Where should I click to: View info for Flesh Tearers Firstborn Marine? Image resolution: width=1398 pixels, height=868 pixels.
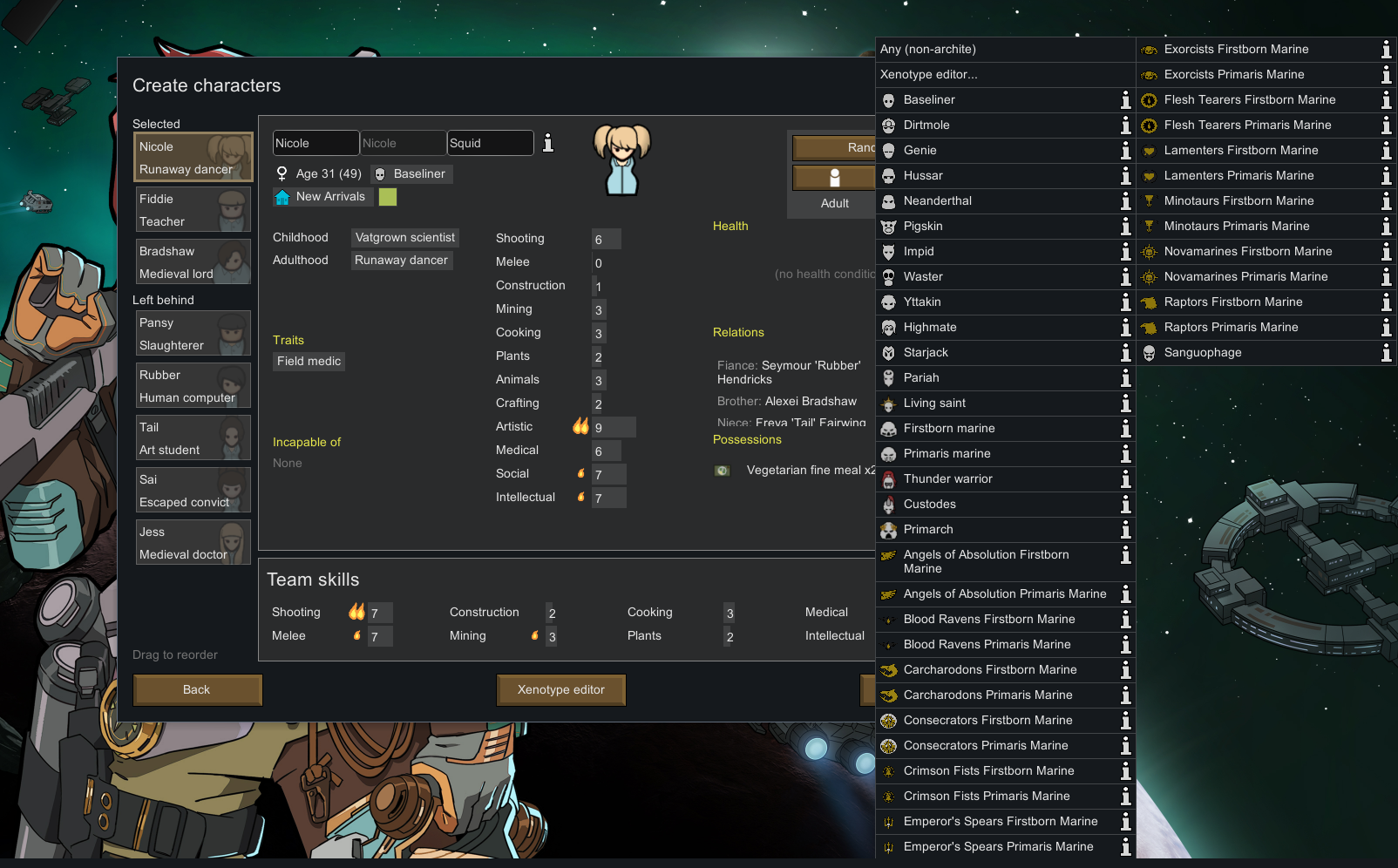pyautogui.click(x=1386, y=100)
